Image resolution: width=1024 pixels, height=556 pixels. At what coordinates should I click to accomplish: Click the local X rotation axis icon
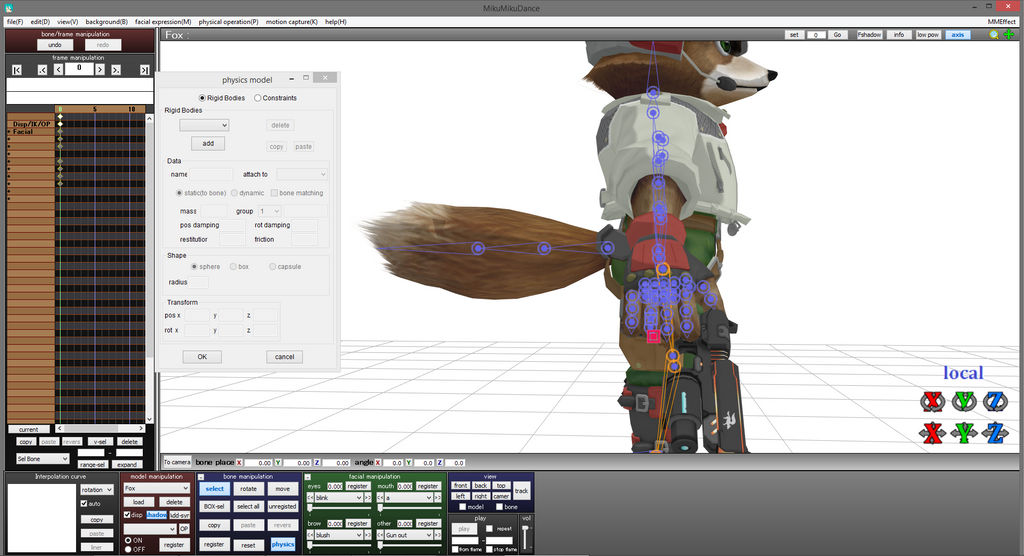coord(933,401)
